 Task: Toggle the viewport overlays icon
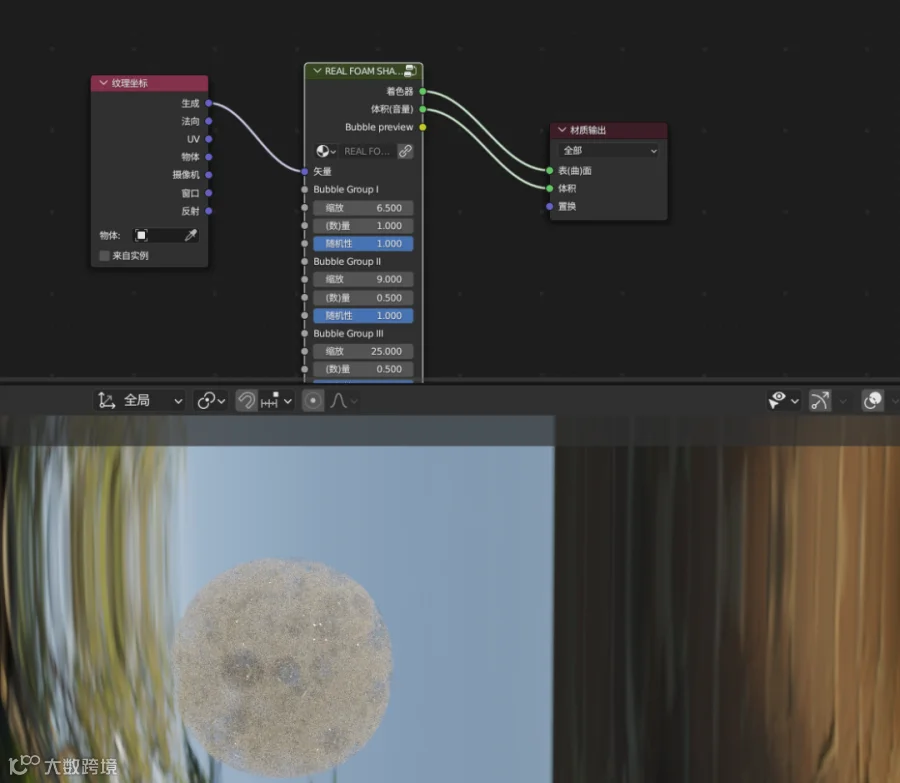pyautogui.click(x=872, y=401)
